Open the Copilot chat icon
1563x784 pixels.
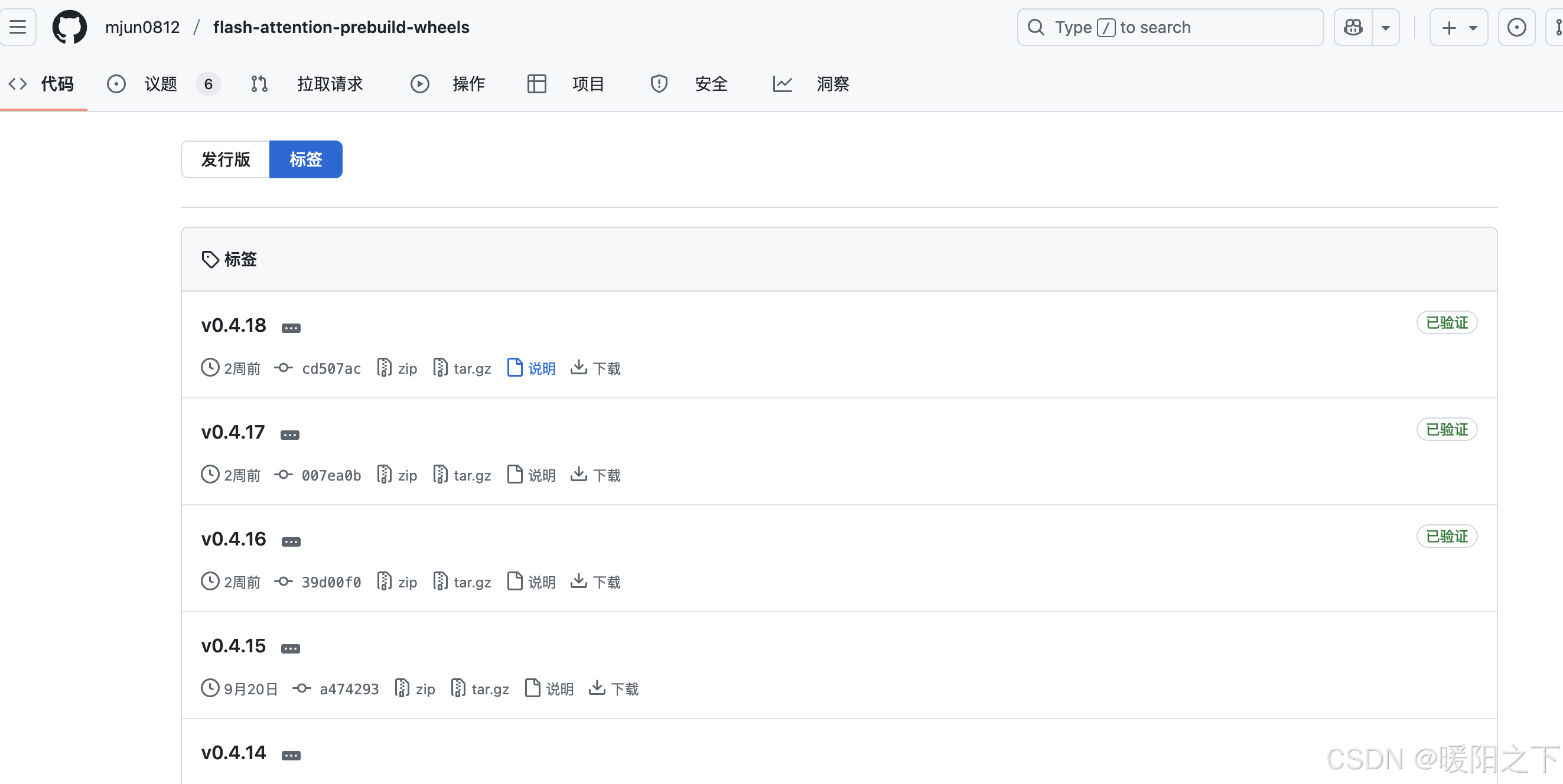point(1353,27)
